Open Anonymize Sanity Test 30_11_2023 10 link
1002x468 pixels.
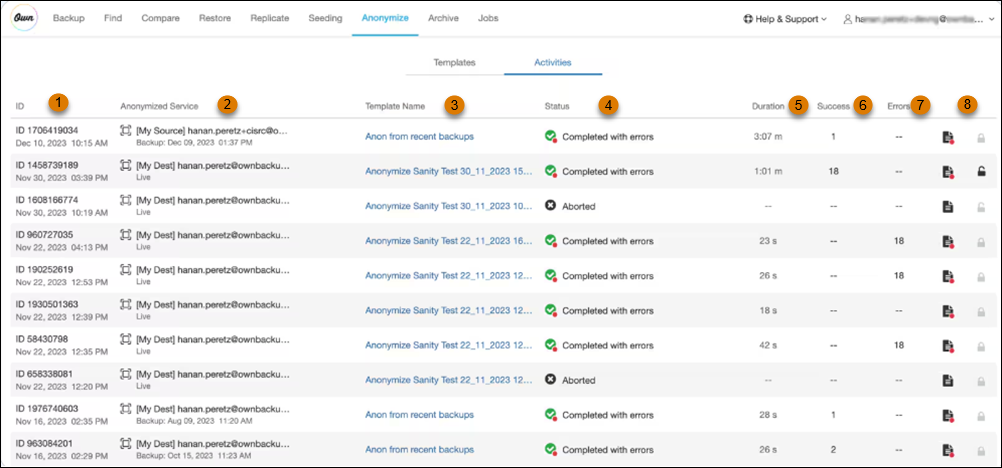(448, 206)
